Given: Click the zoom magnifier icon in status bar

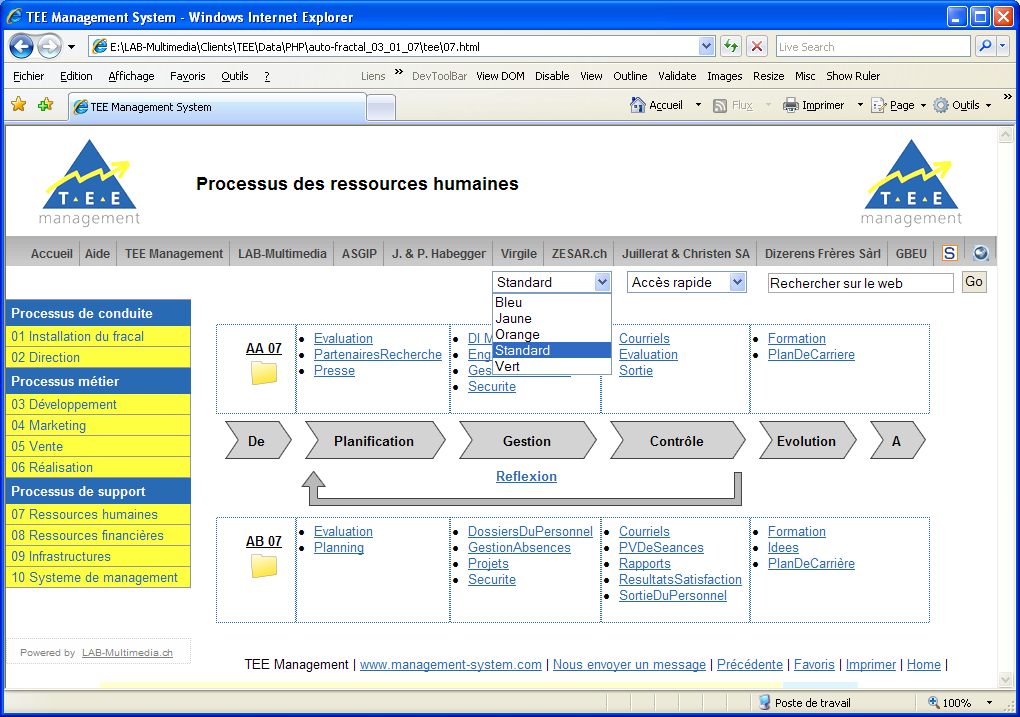Looking at the screenshot, I should pyautogui.click(x=933, y=702).
